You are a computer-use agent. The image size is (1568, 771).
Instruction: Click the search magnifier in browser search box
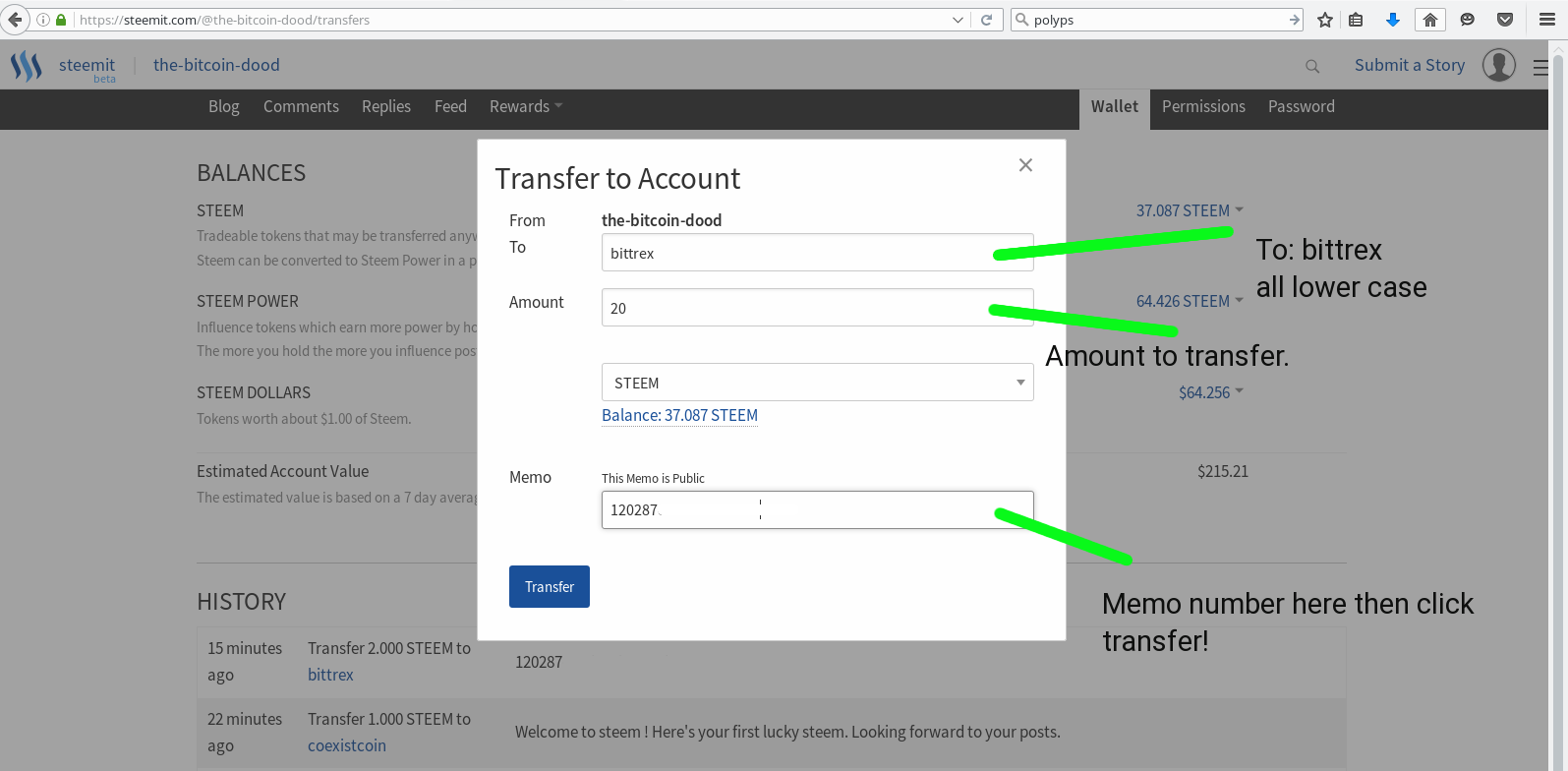click(1021, 20)
